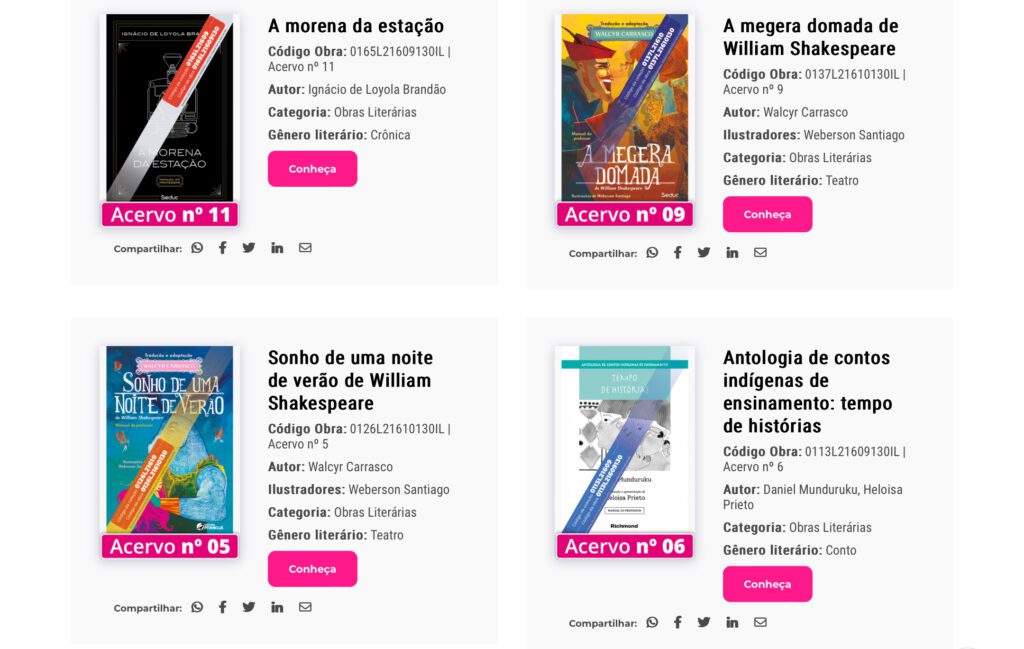The image size is (1024, 649).
Task: Share A megera domada on LinkedIn
Action: click(732, 253)
